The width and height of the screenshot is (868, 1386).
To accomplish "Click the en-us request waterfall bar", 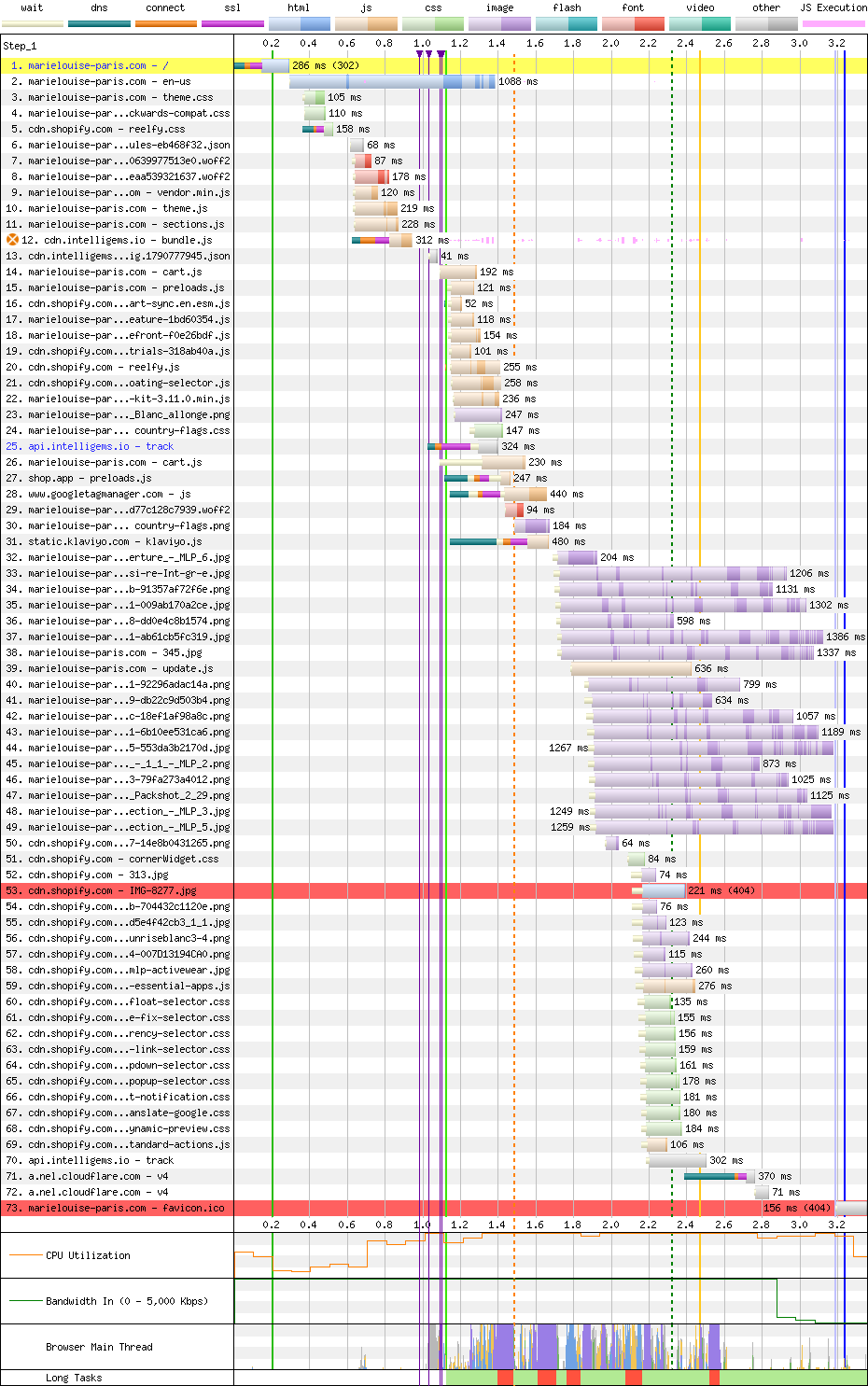I will pyautogui.click(x=392, y=81).
